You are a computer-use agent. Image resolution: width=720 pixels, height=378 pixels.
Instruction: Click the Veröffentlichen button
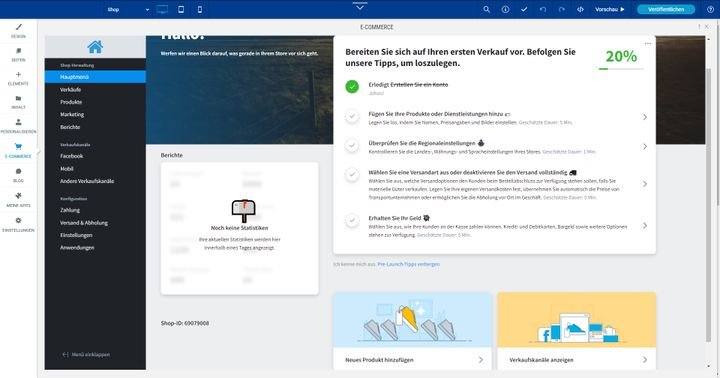pos(666,9)
